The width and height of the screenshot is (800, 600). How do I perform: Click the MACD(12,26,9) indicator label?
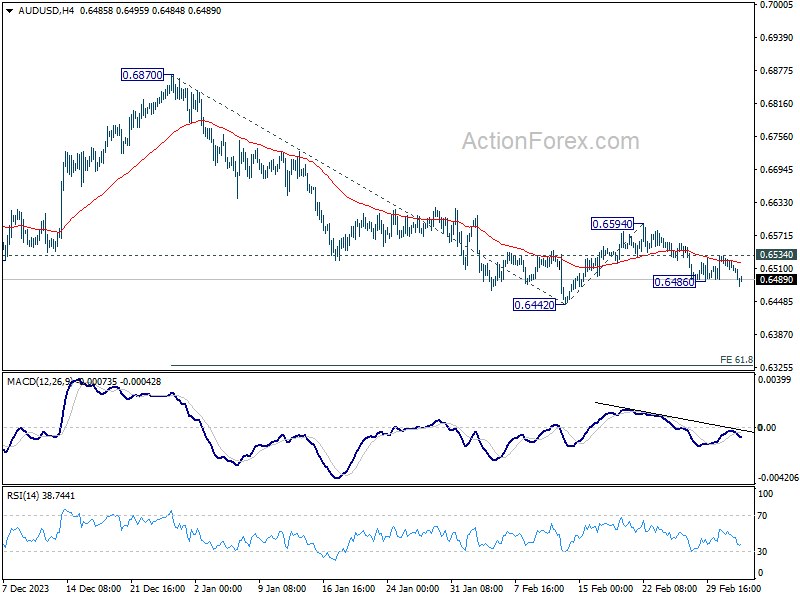point(40,382)
